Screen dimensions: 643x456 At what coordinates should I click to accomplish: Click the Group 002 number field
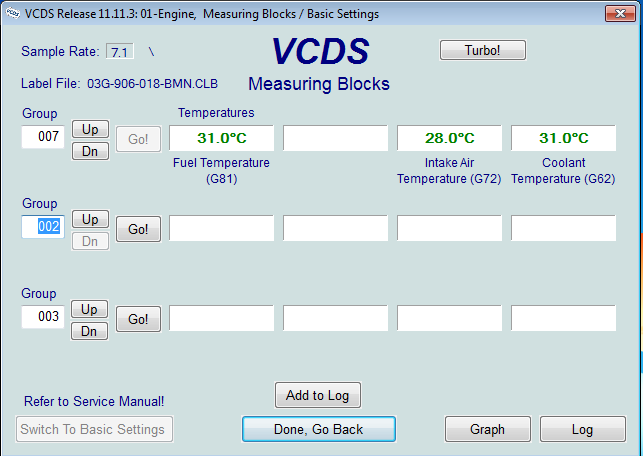point(43,227)
